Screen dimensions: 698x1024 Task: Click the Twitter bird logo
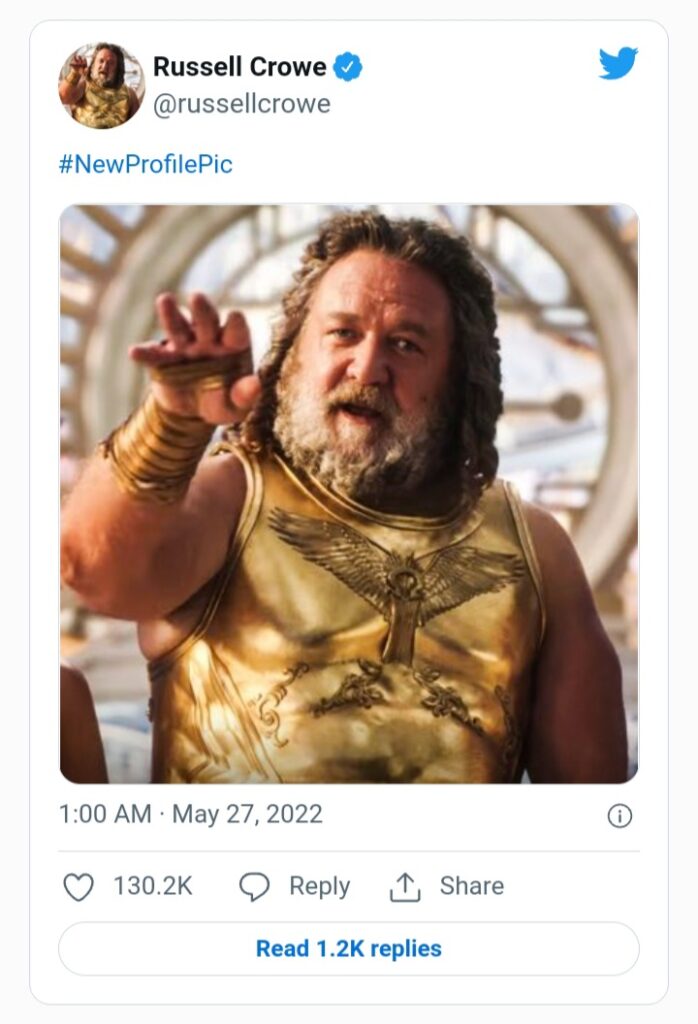618,64
